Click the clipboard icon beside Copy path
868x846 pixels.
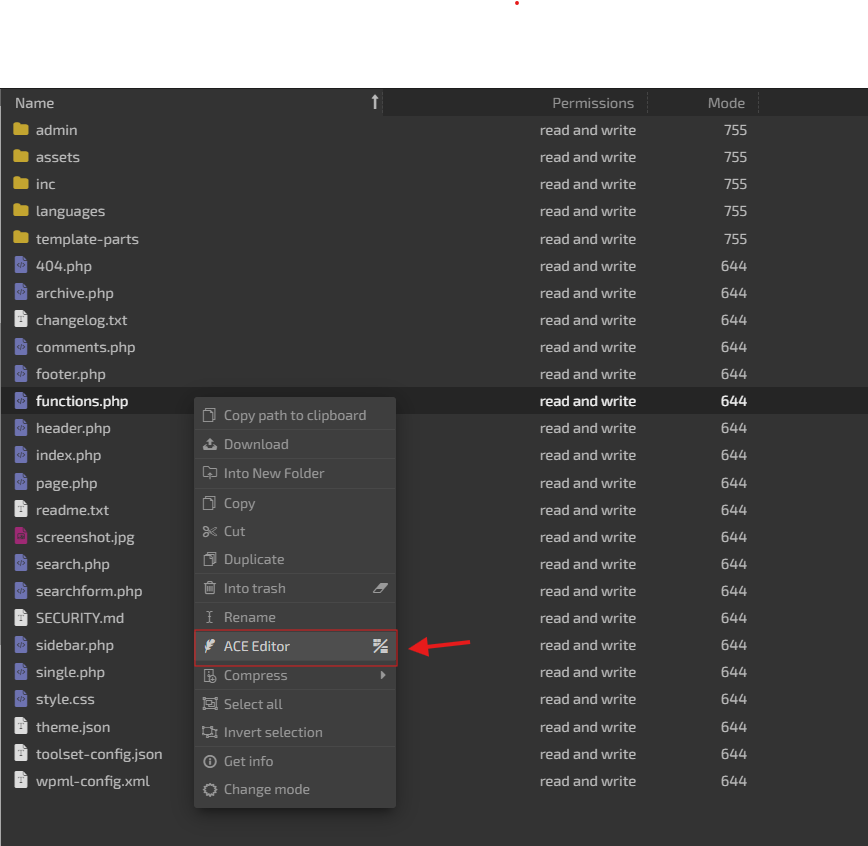(209, 415)
